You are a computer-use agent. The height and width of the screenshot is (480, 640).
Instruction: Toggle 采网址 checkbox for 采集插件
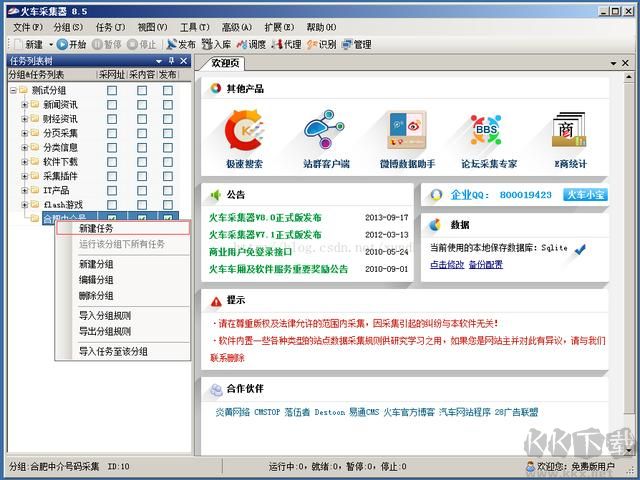(x=112, y=176)
